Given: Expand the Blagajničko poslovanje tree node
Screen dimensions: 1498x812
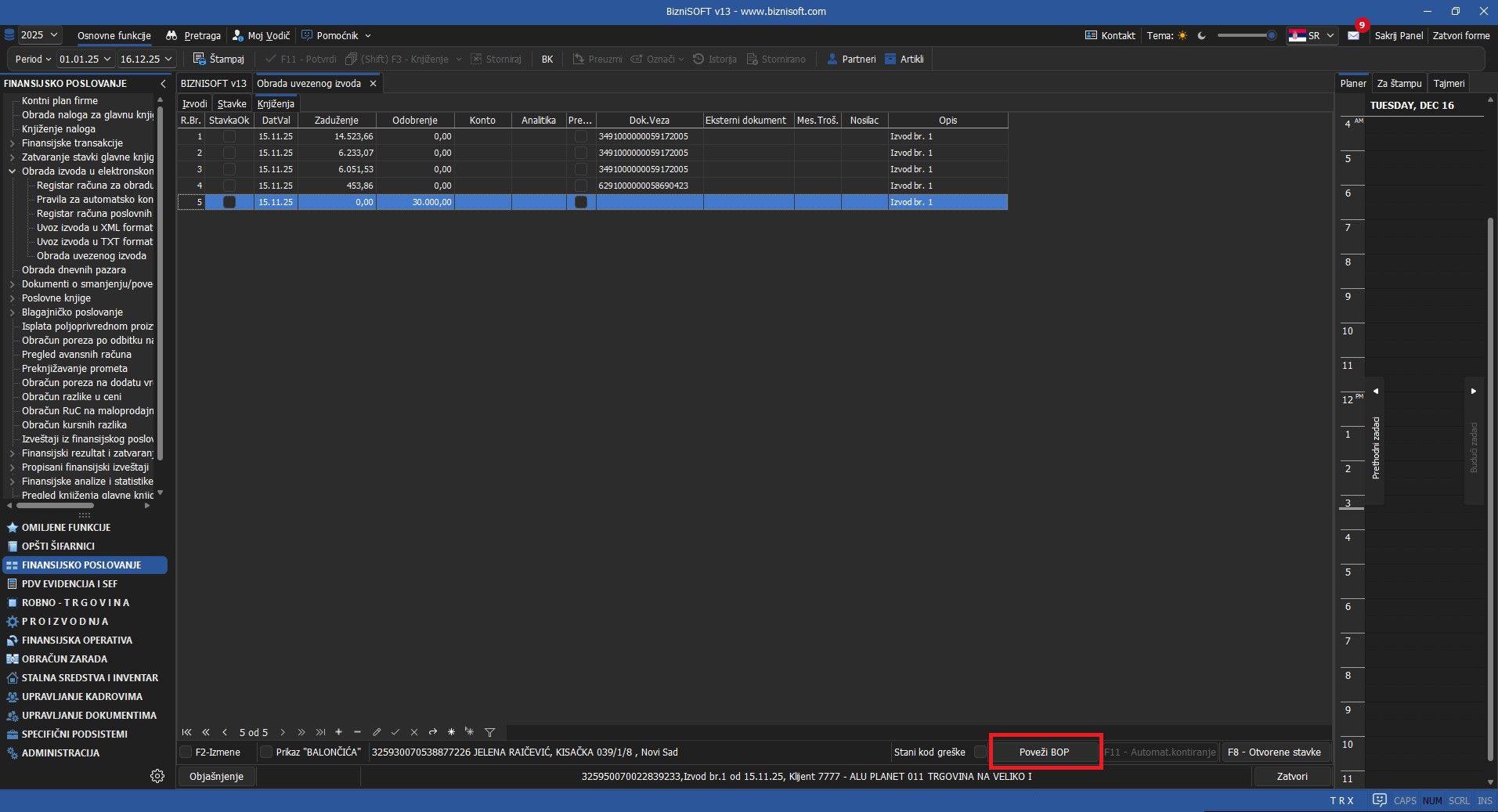Looking at the screenshot, I should coord(12,312).
